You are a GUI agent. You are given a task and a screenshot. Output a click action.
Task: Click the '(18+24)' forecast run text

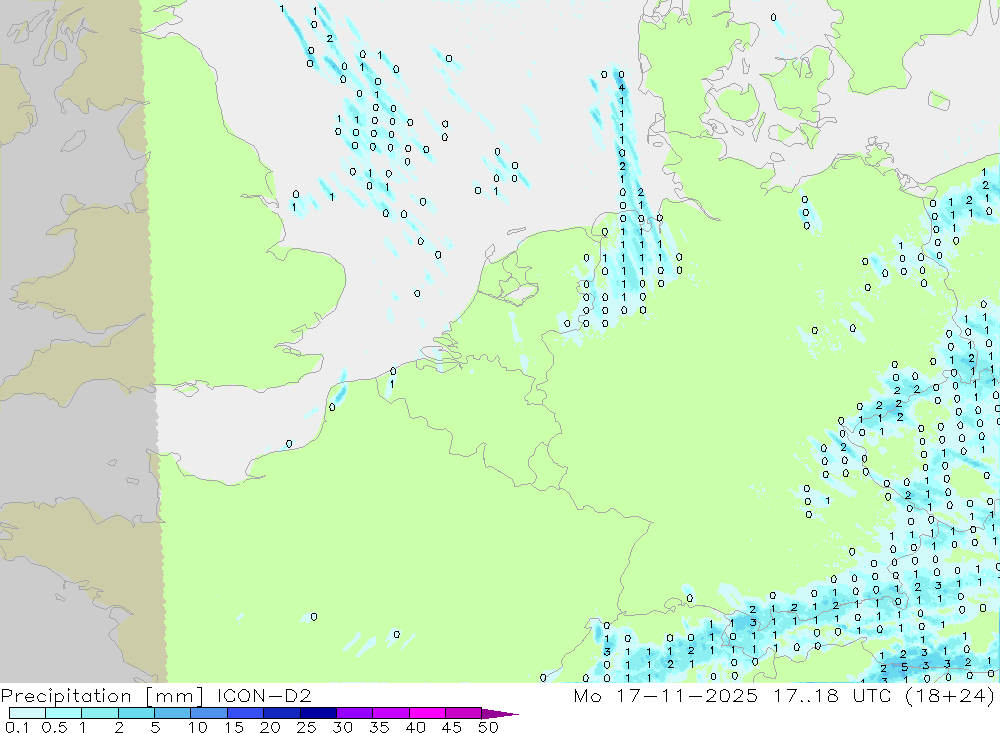pyautogui.click(x=950, y=696)
